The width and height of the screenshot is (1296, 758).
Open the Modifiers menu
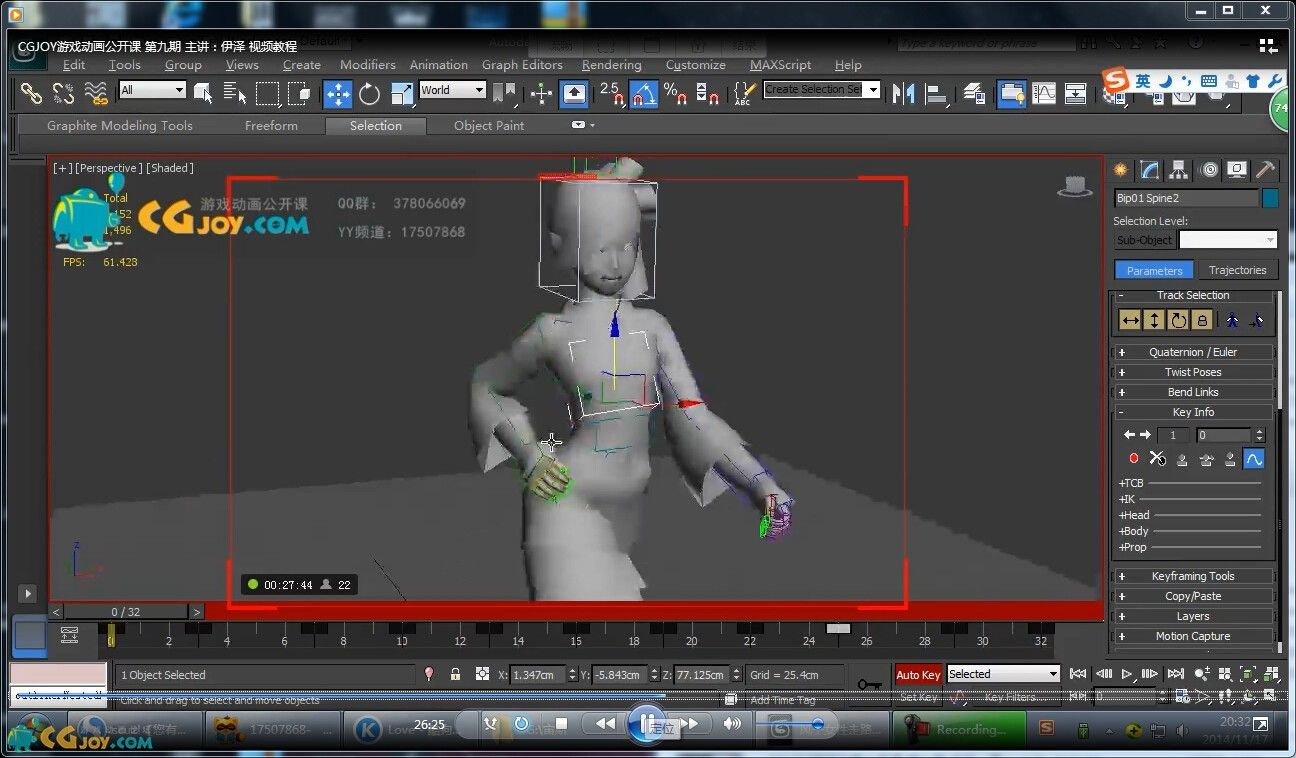(368, 65)
